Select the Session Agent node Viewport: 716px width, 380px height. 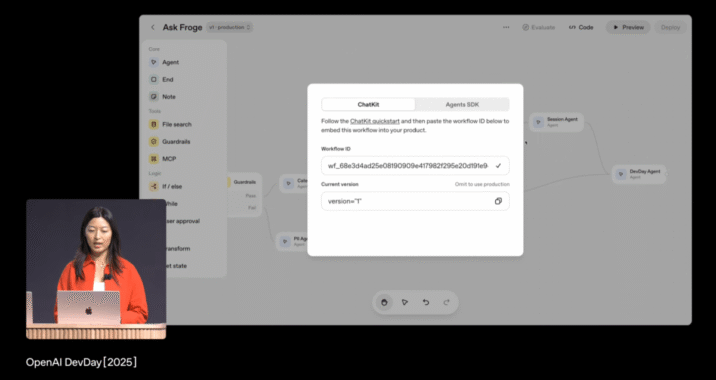pyautogui.click(x=557, y=122)
